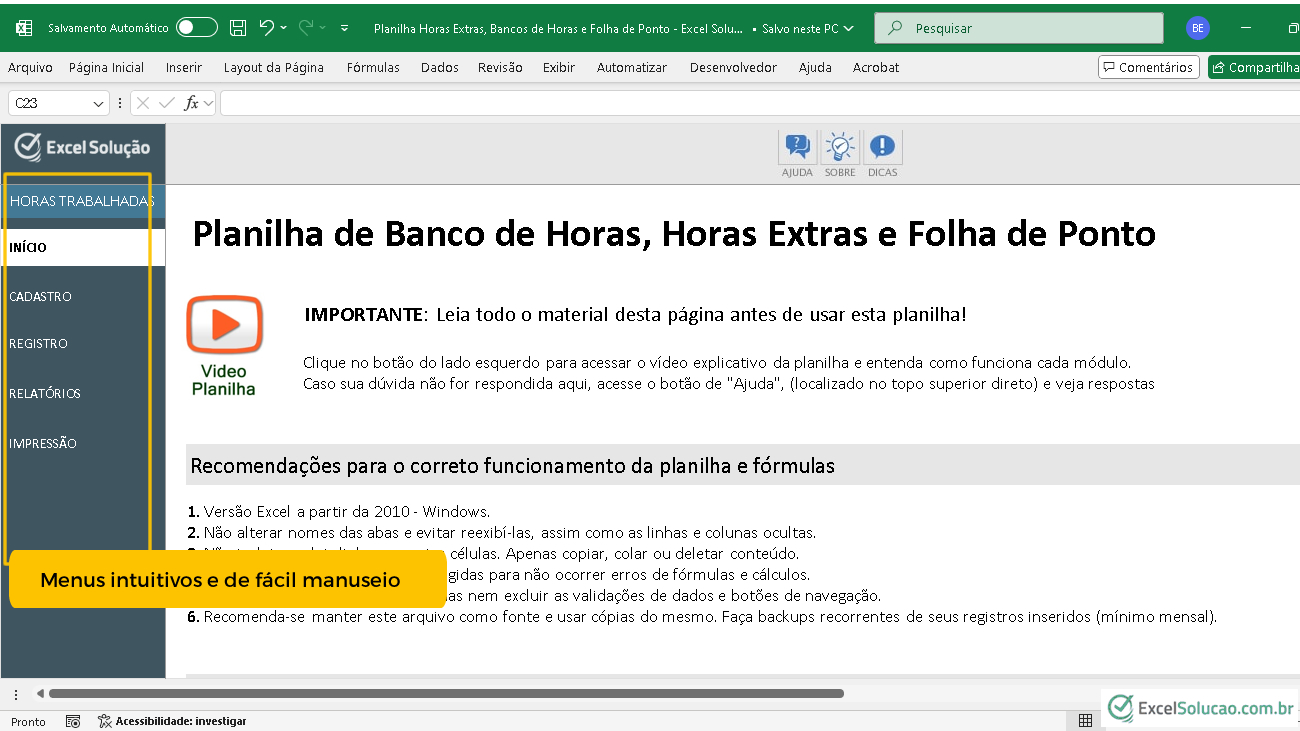The height and width of the screenshot is (731, 1300).
Task: Expand the Salvo neste PC dropdown
Action: coord(849,29)
